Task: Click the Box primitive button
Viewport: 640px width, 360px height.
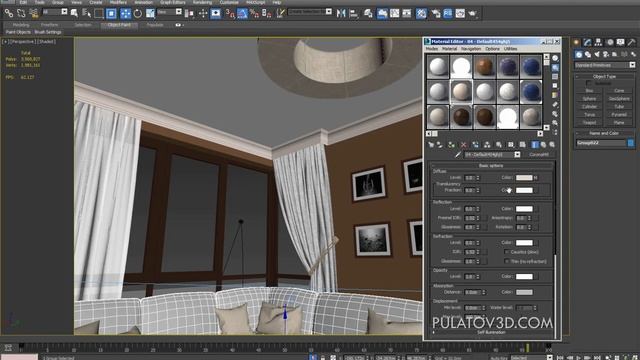Action: [x=589, y=91]
